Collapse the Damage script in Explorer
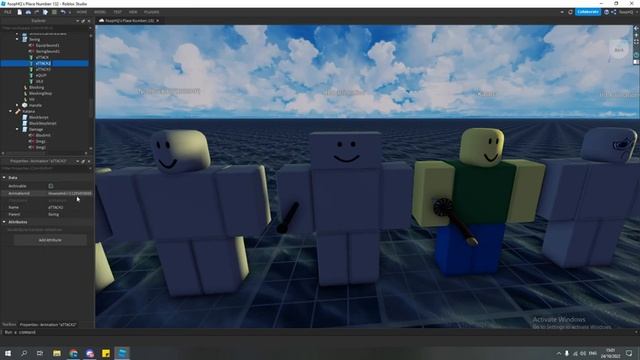 point(17,129)
